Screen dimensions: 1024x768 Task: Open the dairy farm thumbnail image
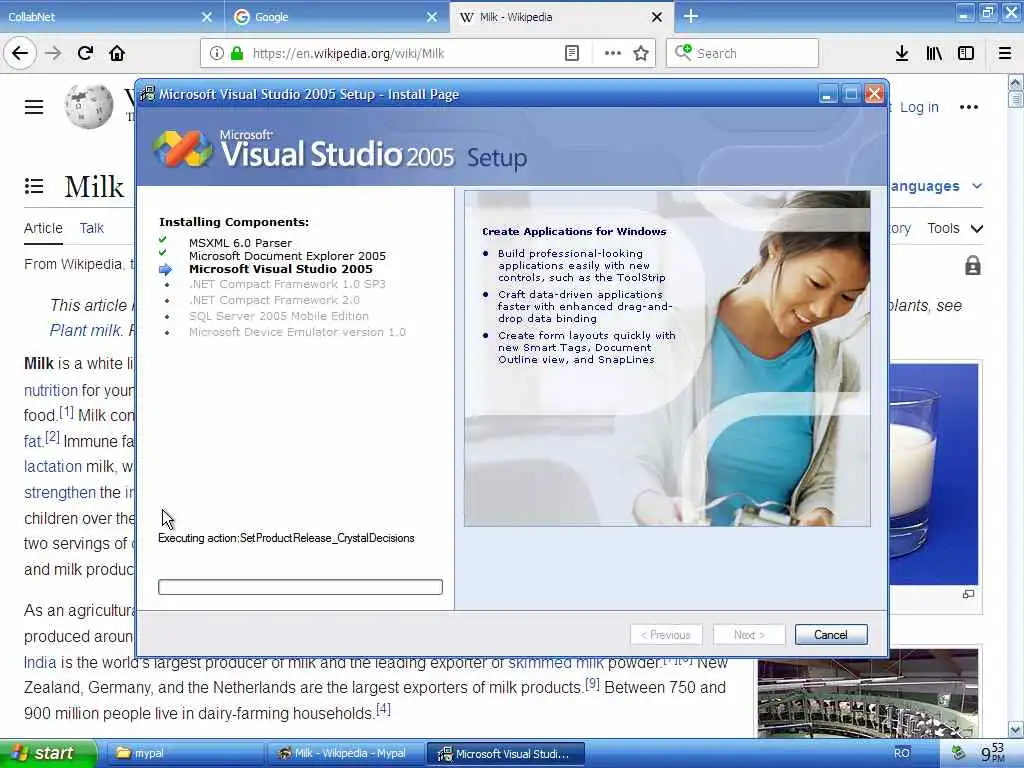tap(868, 694)
